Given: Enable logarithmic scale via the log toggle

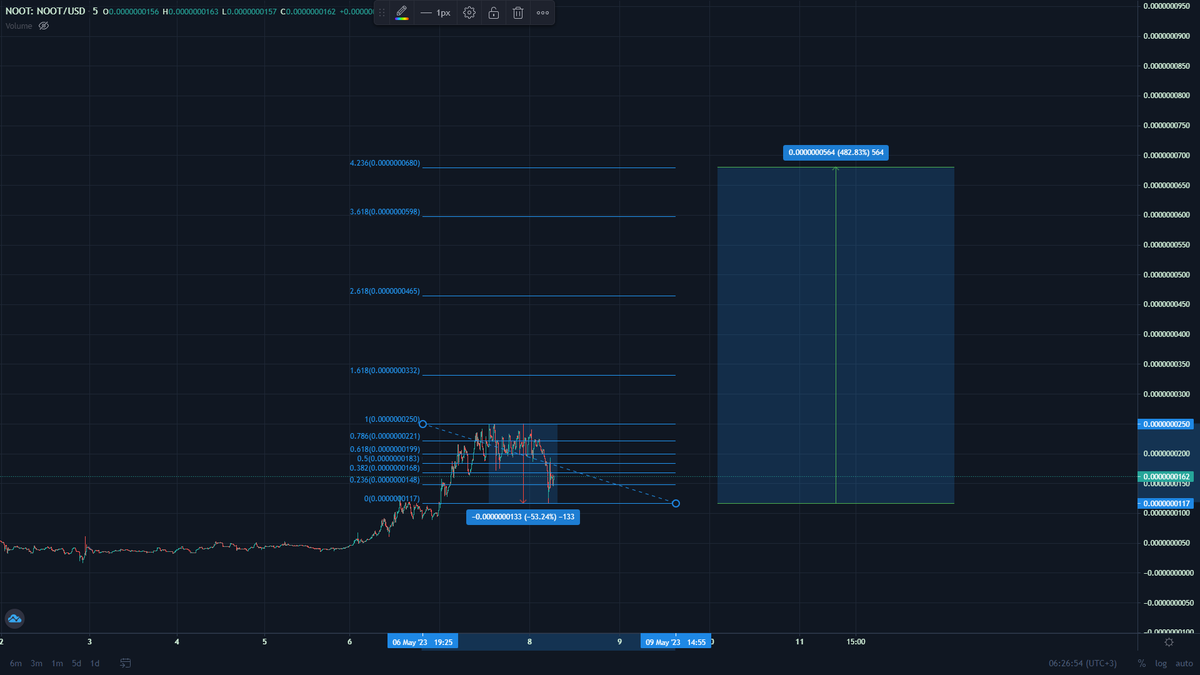Looking at the screenshot, I should click(x=1161, y=663).
